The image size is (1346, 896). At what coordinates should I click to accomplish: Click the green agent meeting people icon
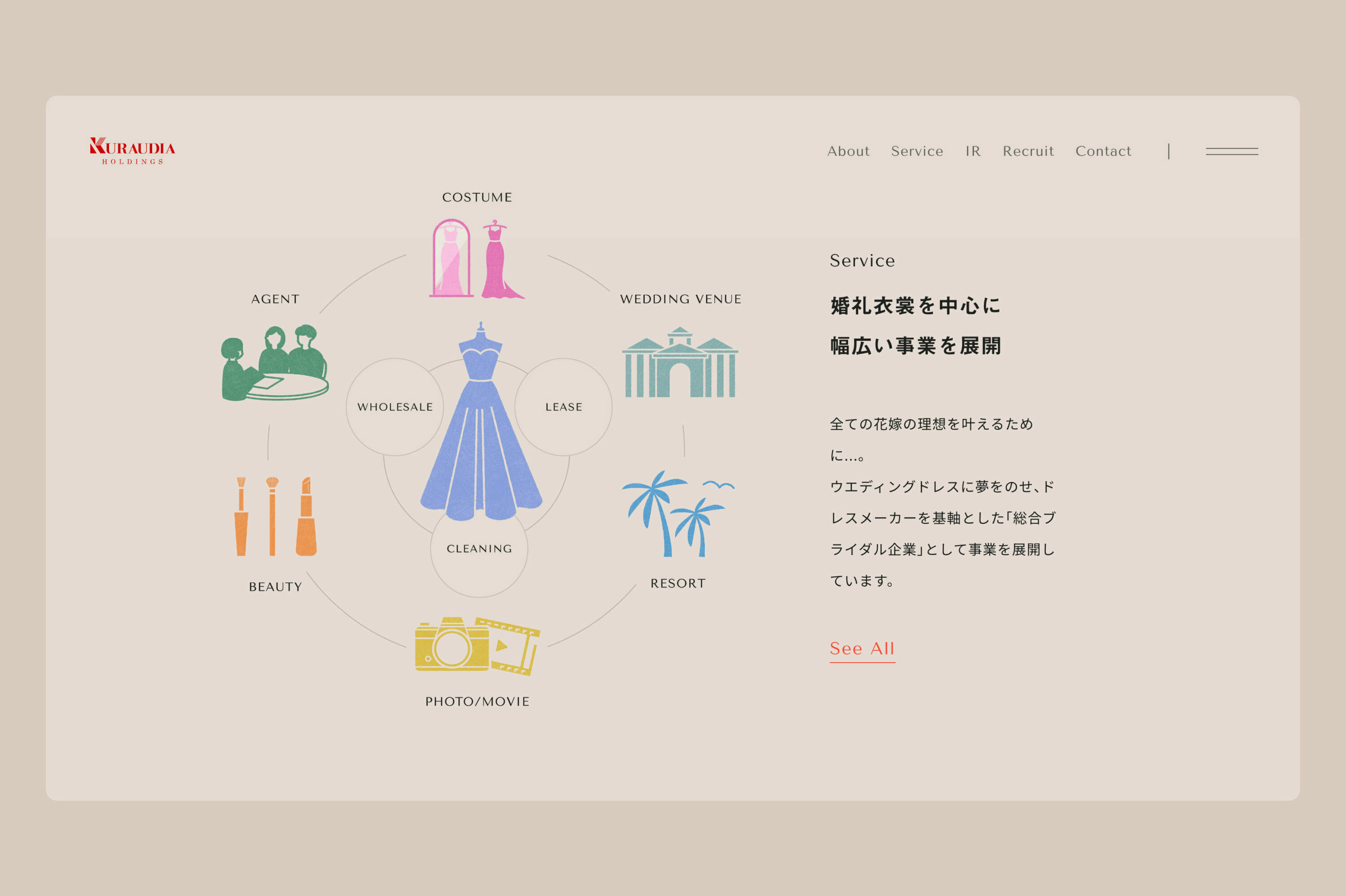(x=275, y=363)
